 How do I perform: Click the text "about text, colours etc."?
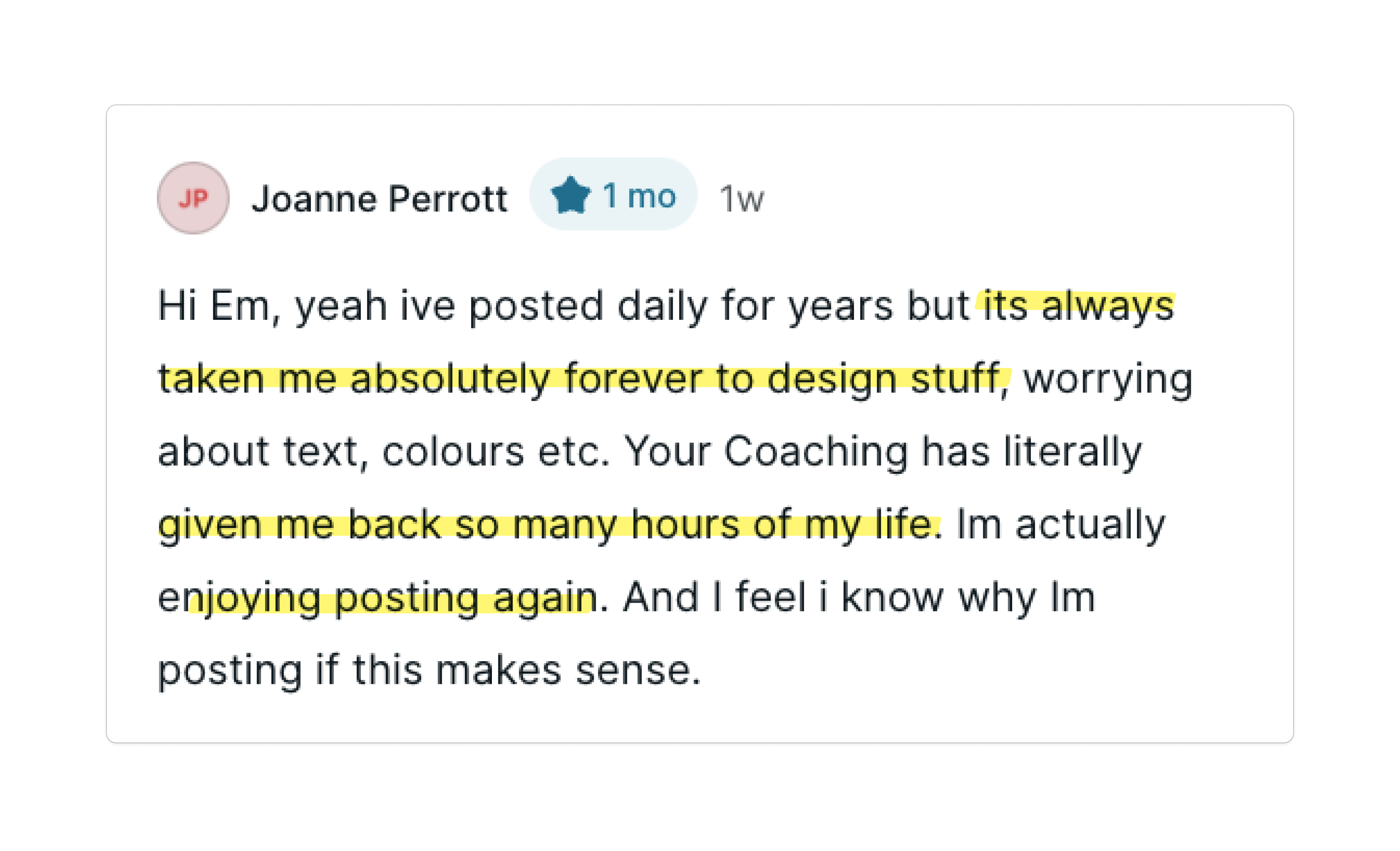[x=383, y=452]
